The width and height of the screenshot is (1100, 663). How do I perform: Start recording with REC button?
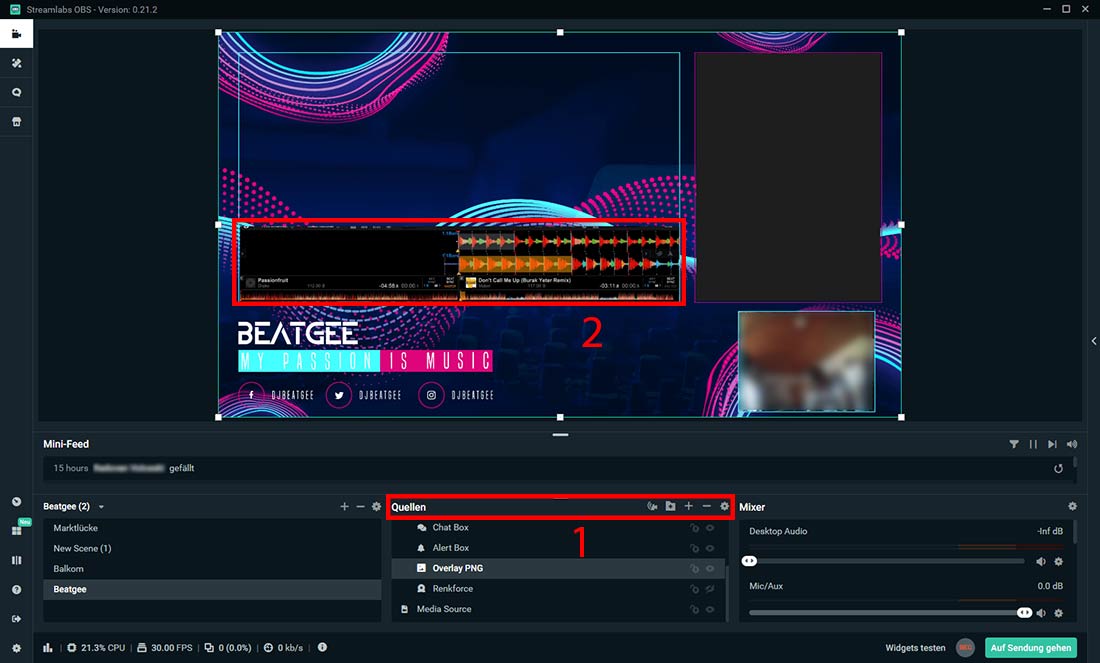[x=965, y=648]
